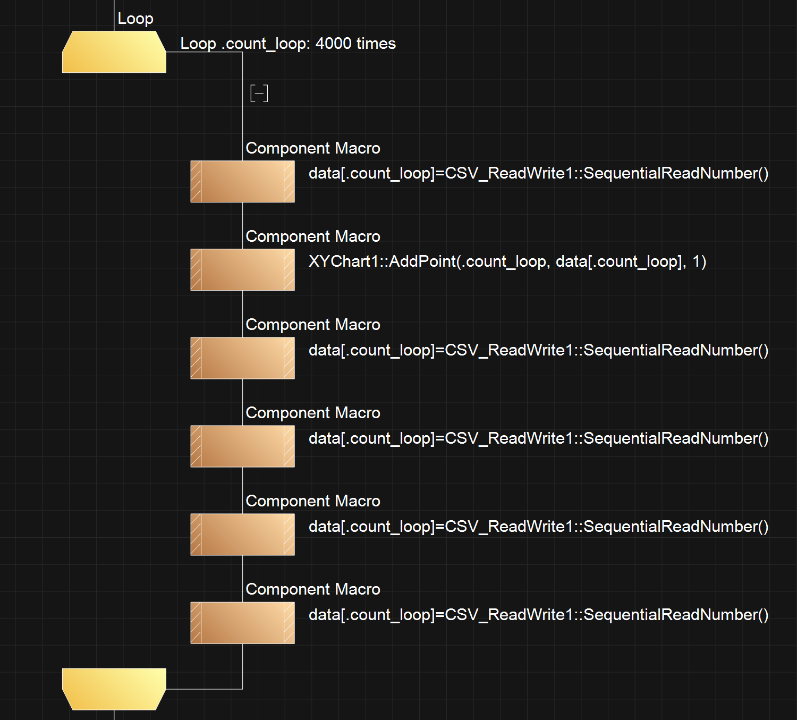Select the fourth Component Macro block icon
797x720 pixels.
pos(242,446)
